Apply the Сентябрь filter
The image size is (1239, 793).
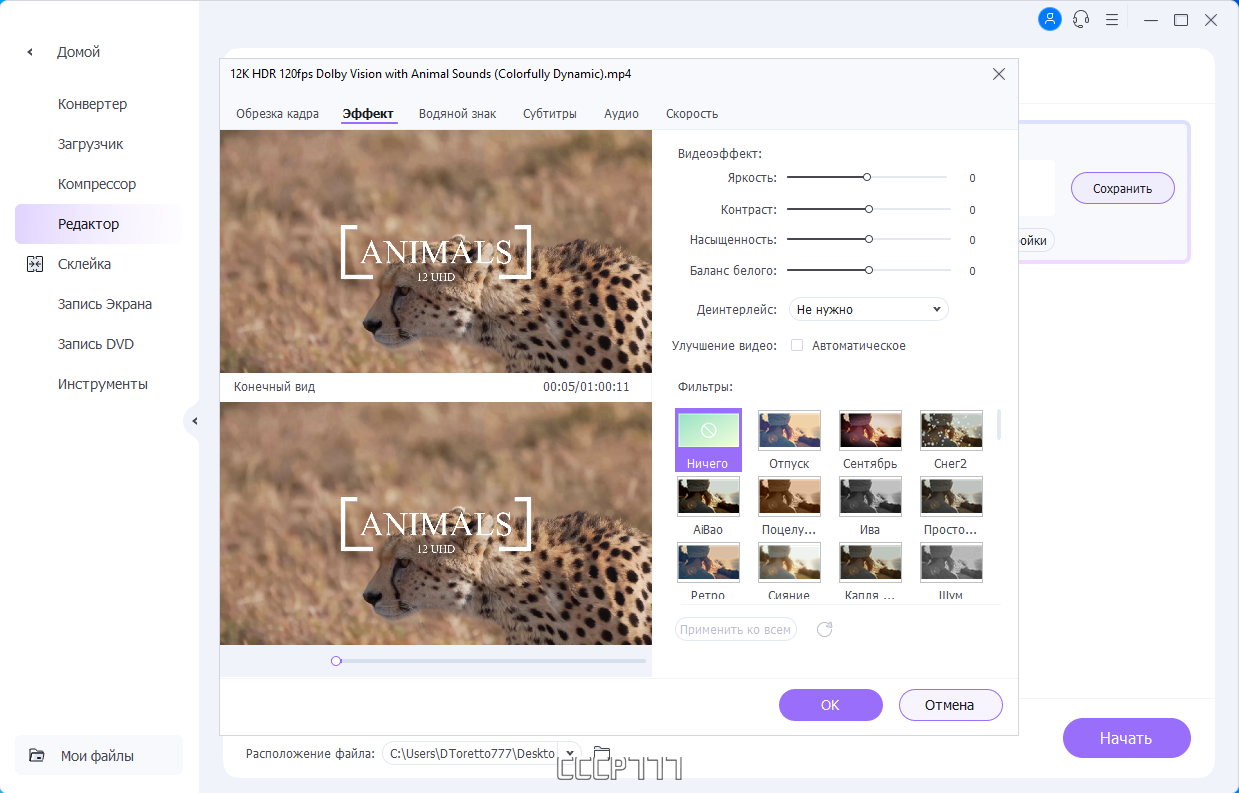[x=870, y=439]
